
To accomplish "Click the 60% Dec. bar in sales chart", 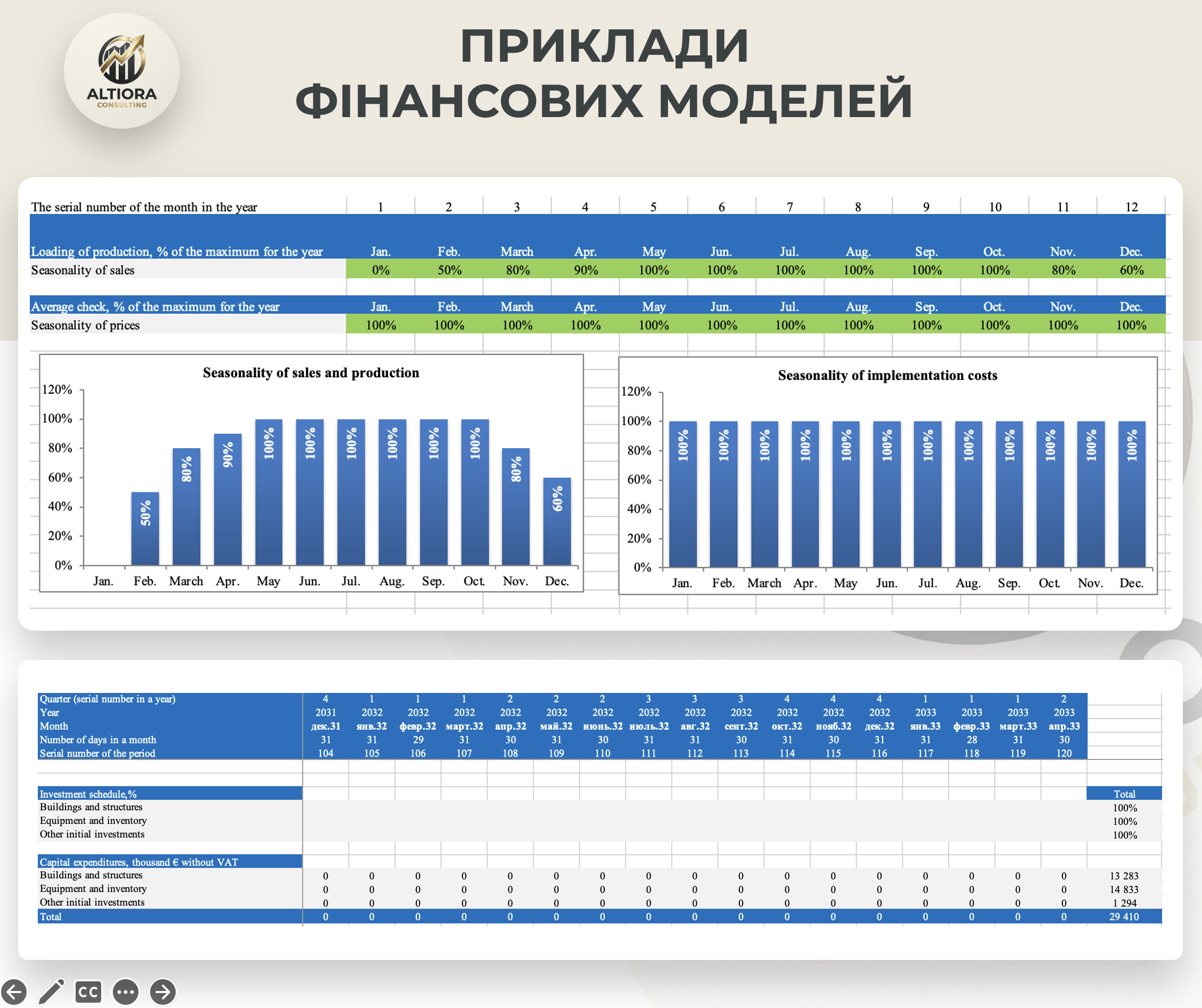I will 557,522.
